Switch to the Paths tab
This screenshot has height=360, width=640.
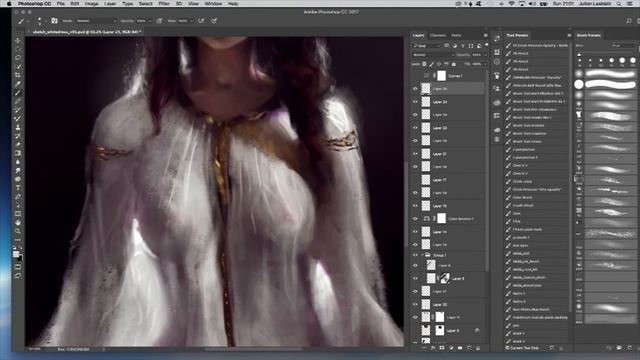point(456,36)
